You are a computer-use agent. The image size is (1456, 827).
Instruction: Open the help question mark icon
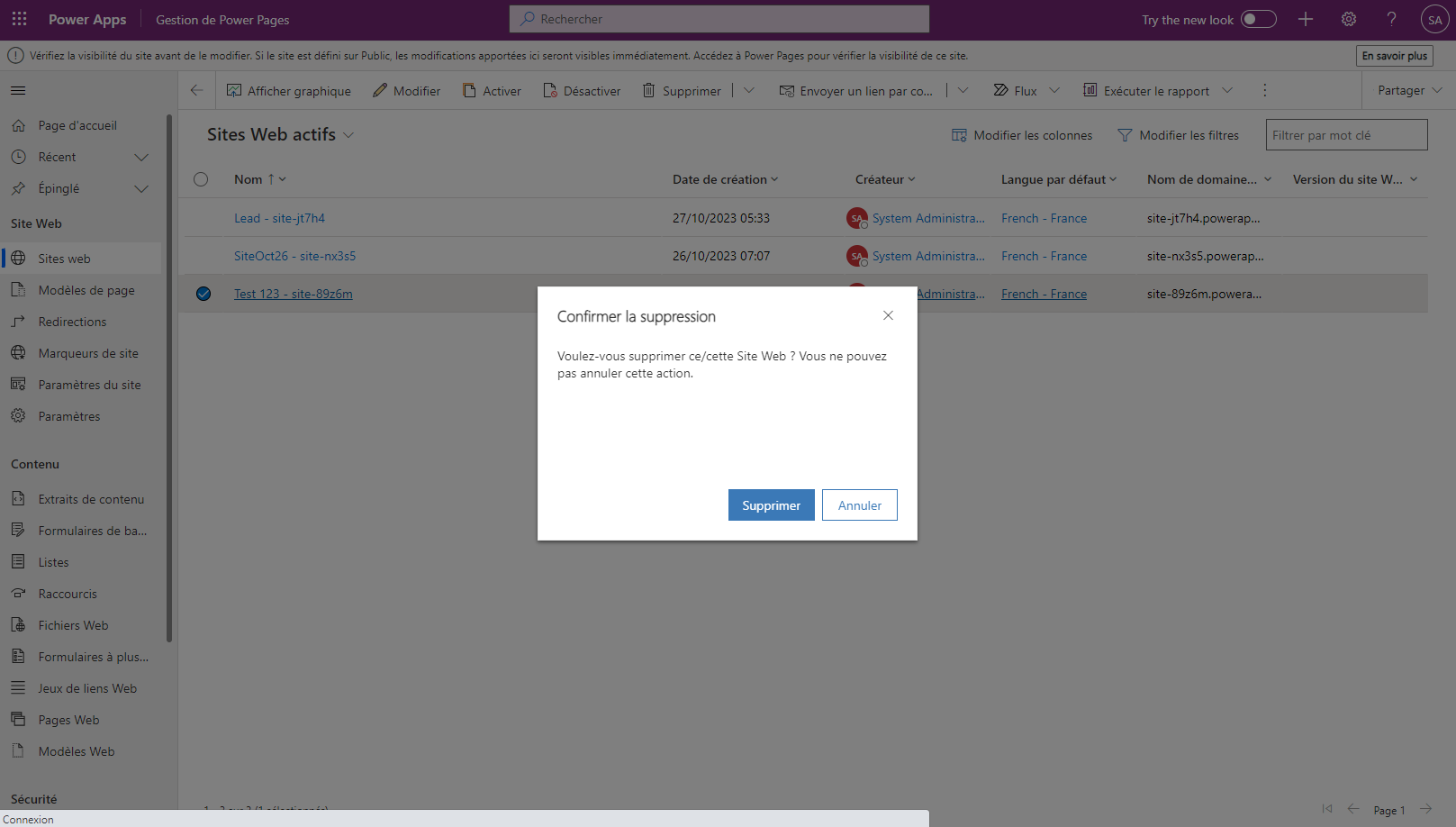click(x=1392, y=19)
